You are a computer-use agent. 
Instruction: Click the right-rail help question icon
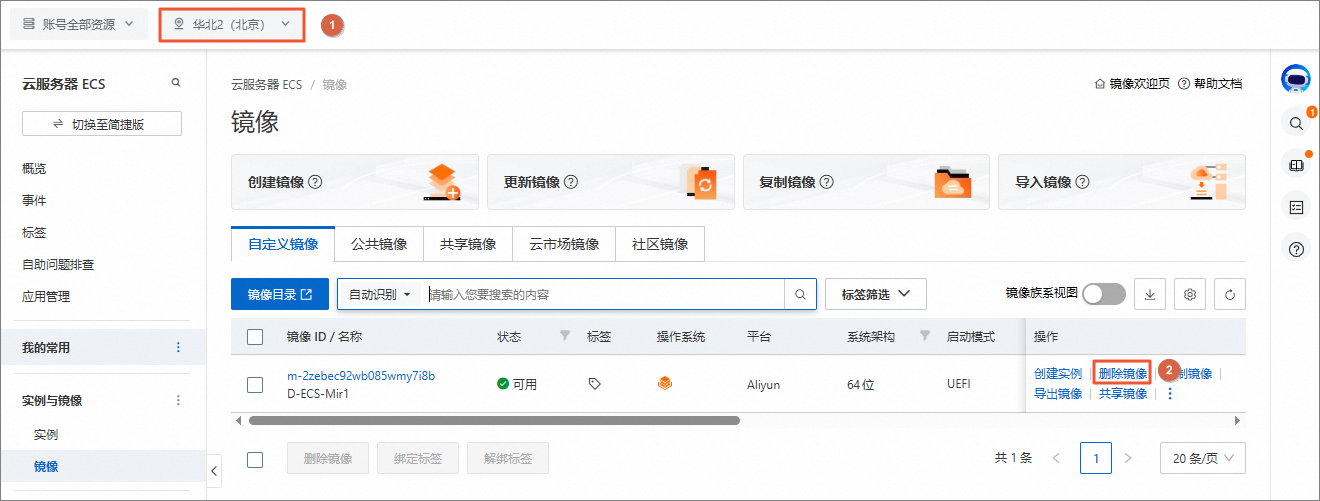(x=1296, y=249)
